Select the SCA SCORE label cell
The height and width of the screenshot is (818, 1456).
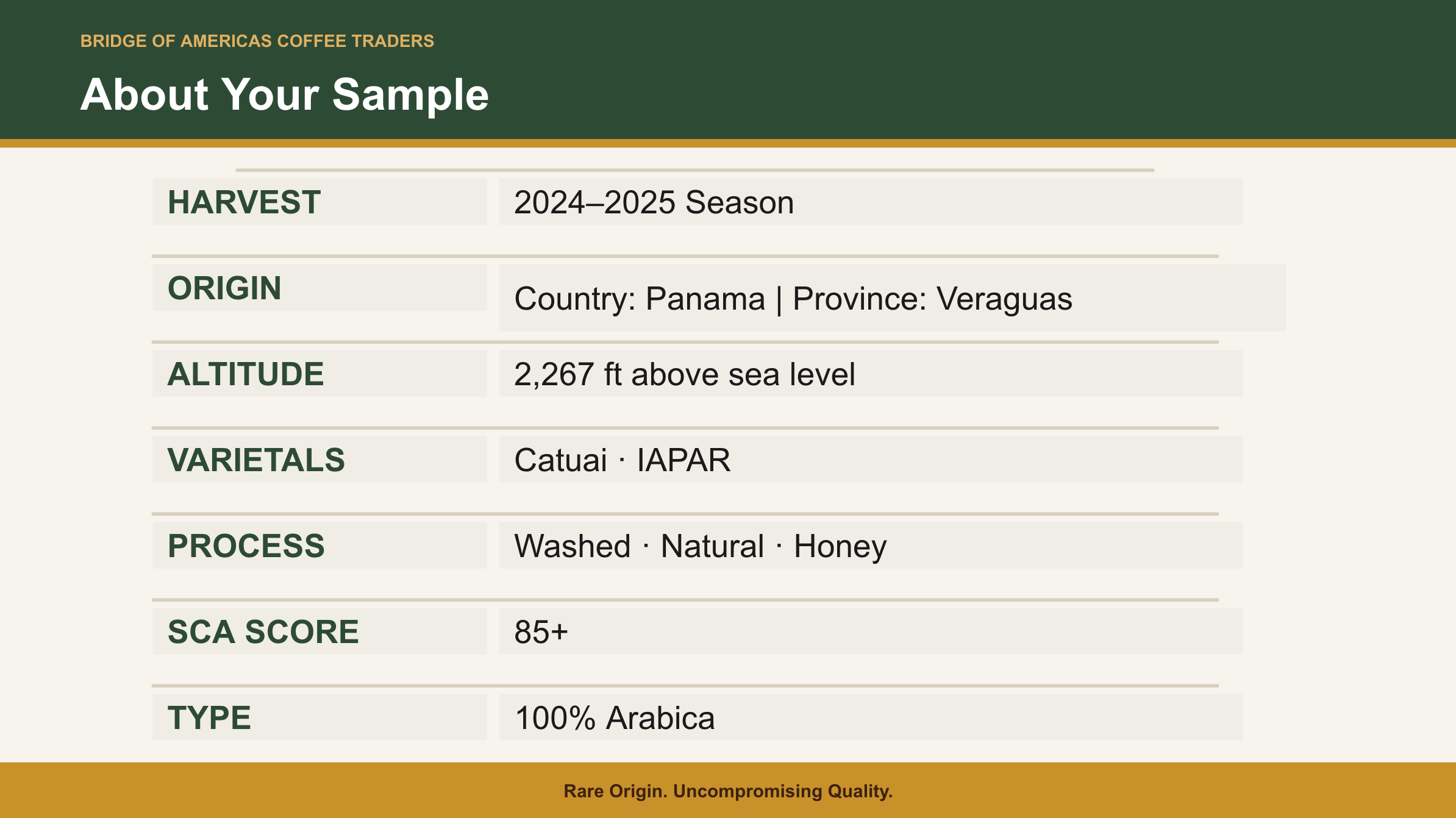[319, 631]
